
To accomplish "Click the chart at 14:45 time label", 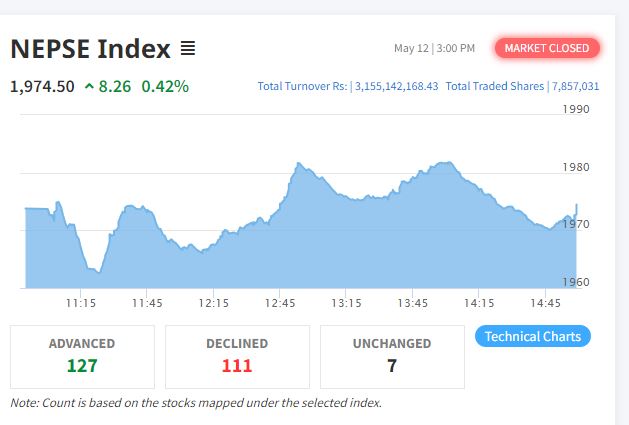I will point(546,303).
